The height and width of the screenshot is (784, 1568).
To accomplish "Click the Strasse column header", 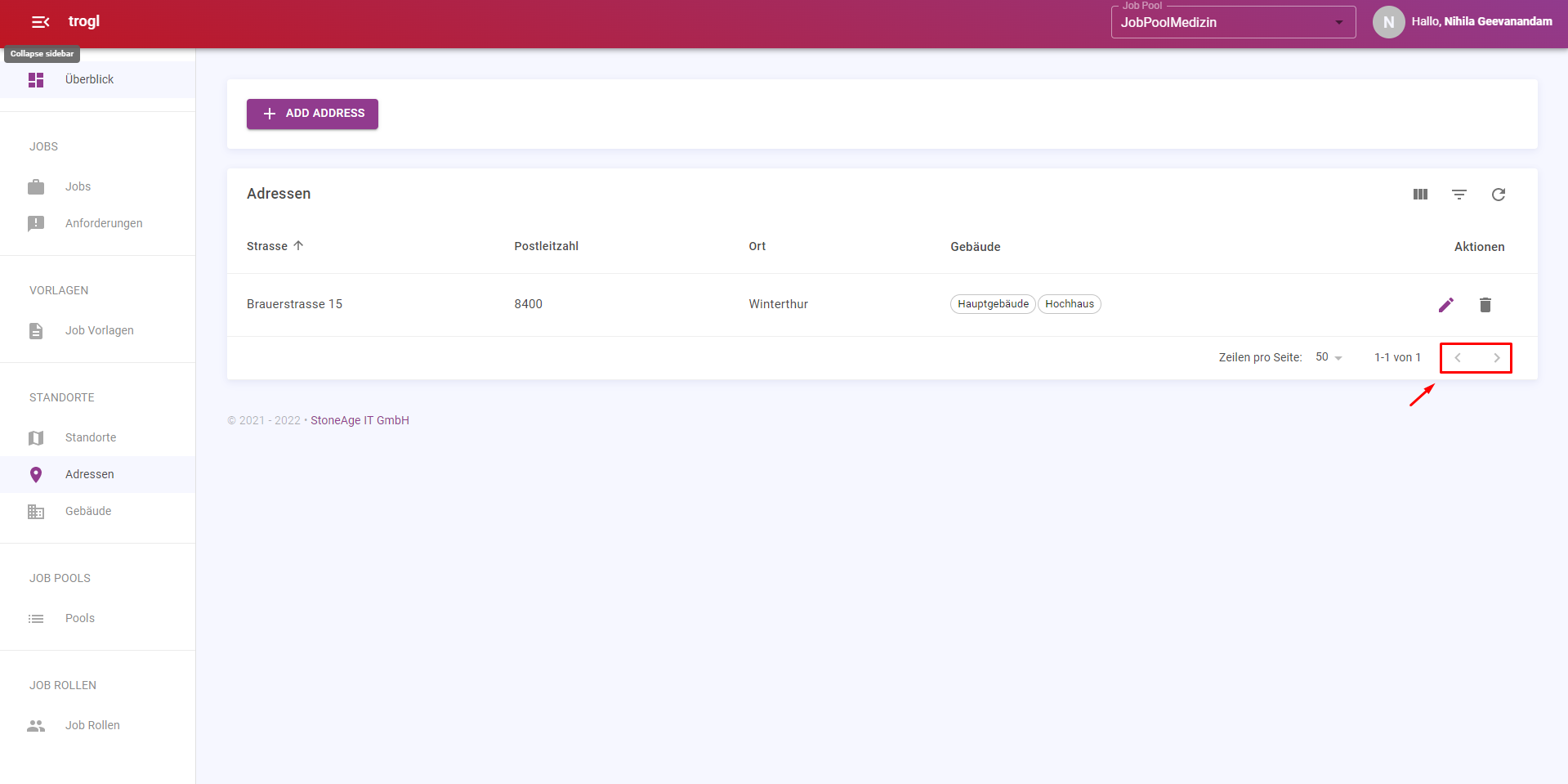I will pyautogui.click(x=267, y=246).
